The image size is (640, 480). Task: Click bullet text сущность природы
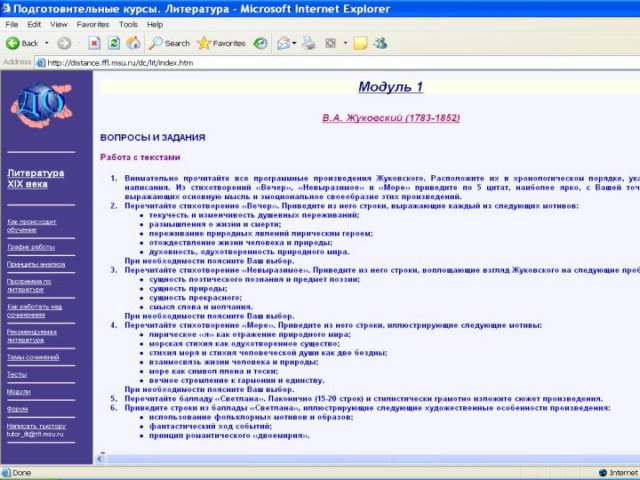tap(188, 289)
